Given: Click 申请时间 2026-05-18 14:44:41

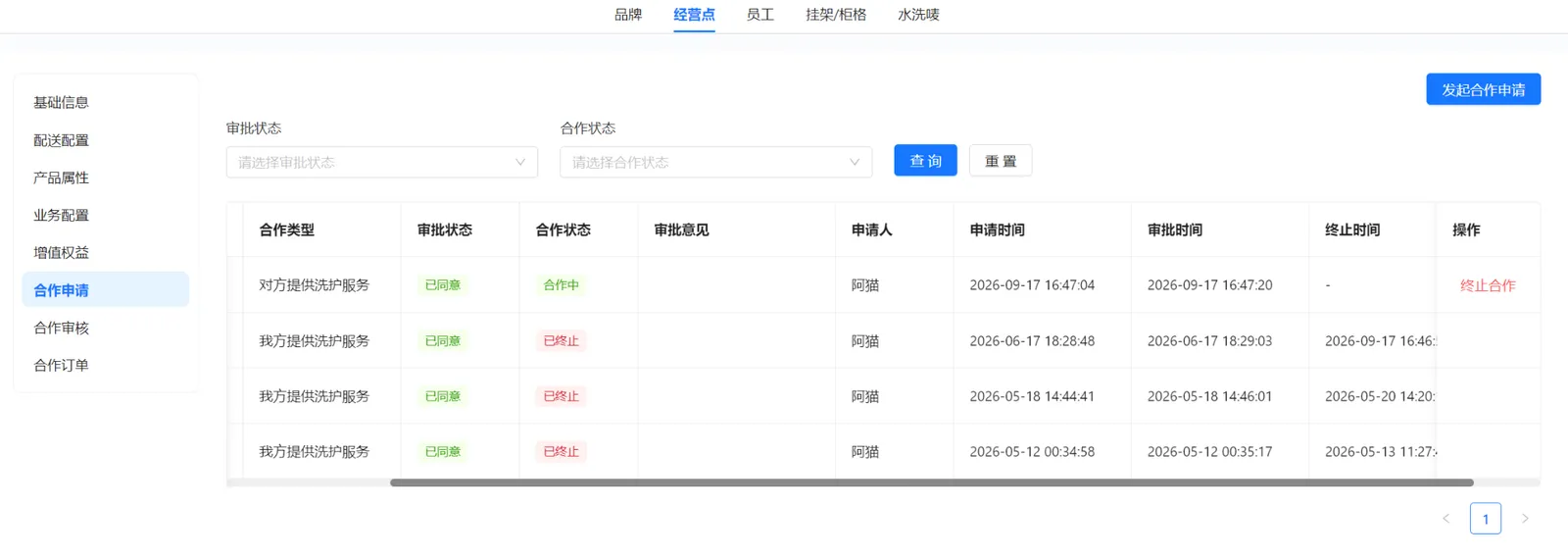Looking at the screenshot, I should [1032, 396].
